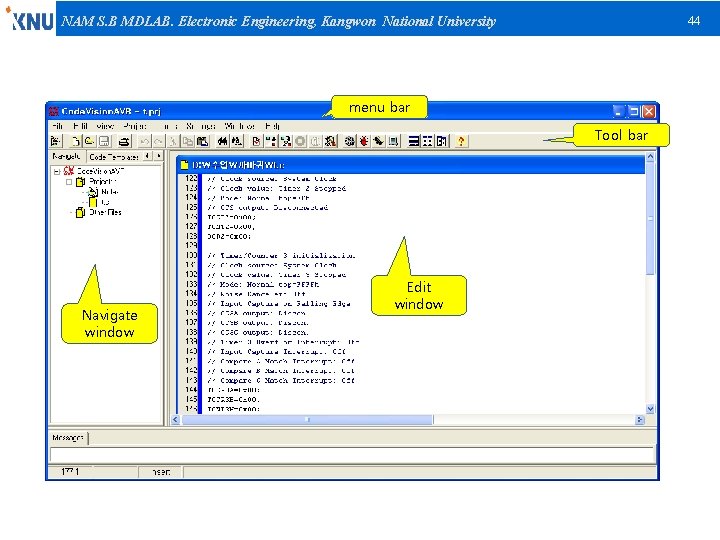Copy selection with the toolbar copy icon
Screen dimensions: 720x540
click(188, 141)
